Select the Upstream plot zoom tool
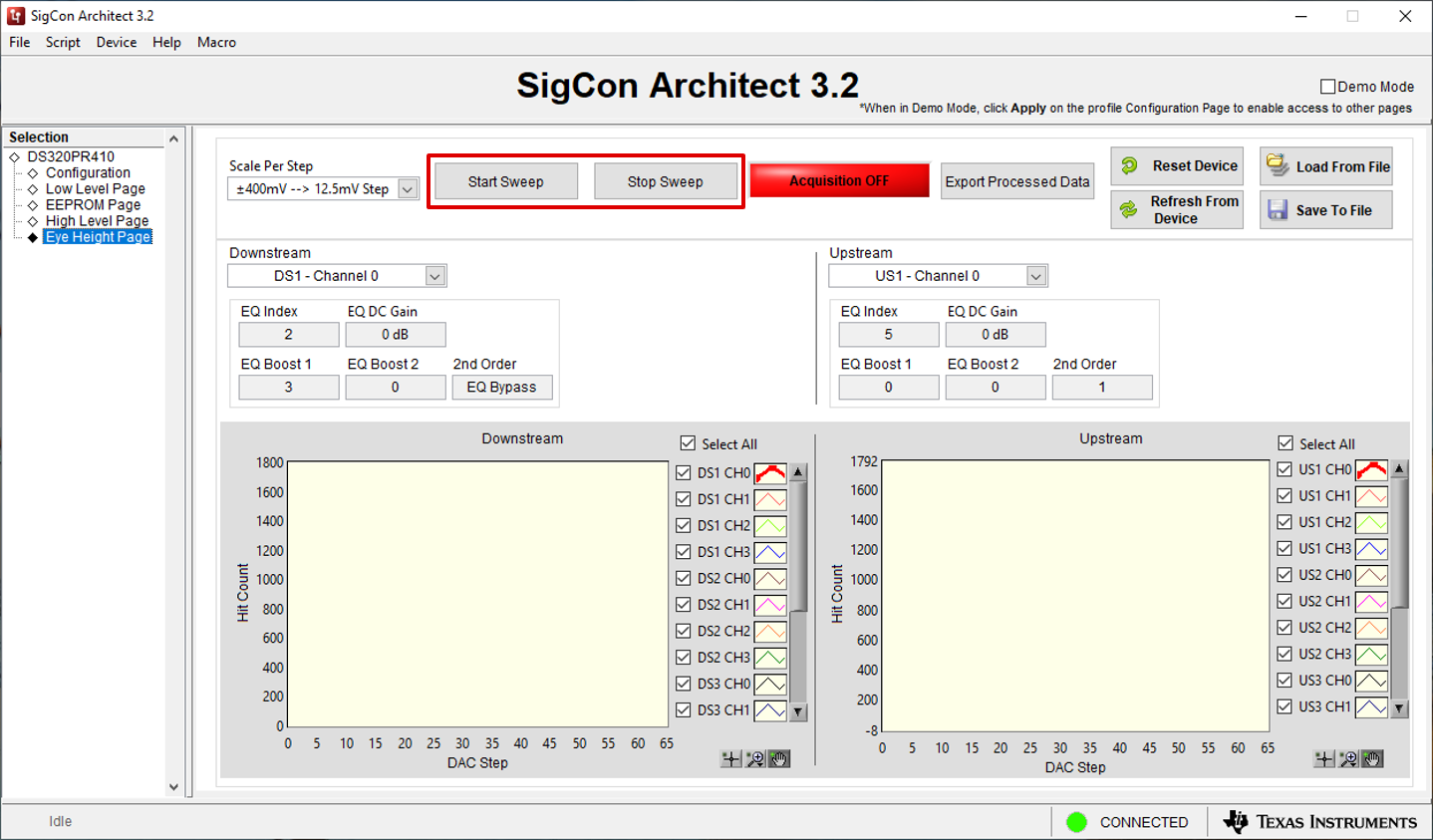 pyautogui.click(x=1348, y=759)
